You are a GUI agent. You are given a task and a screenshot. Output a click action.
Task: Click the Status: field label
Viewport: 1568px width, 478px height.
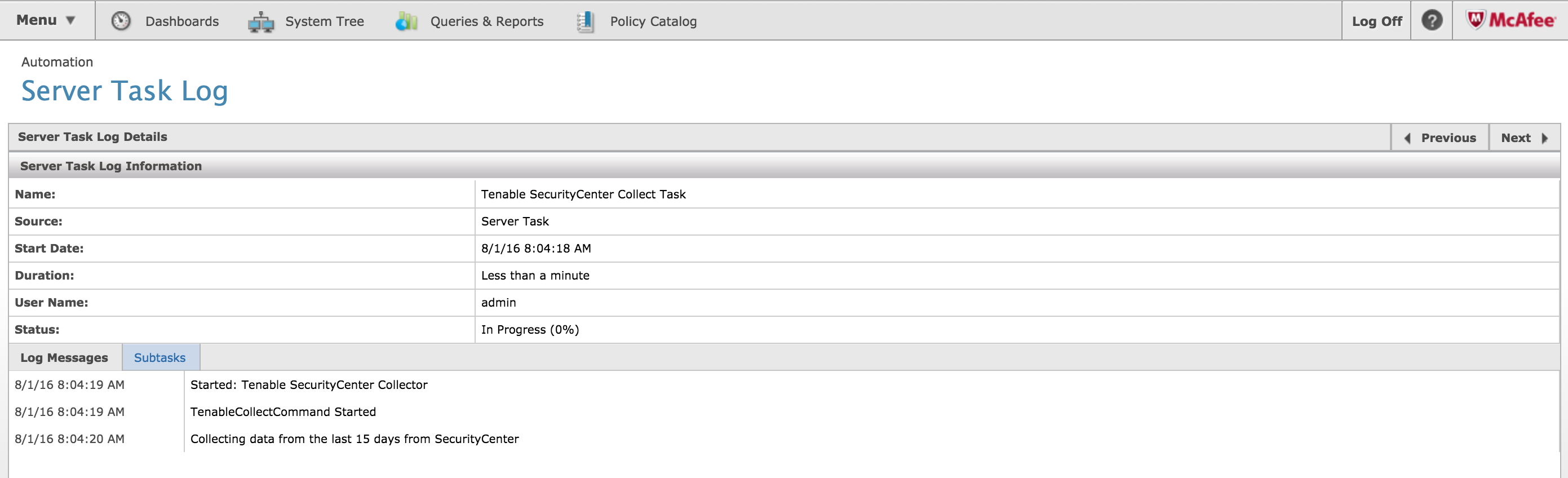tap(37, 329)
